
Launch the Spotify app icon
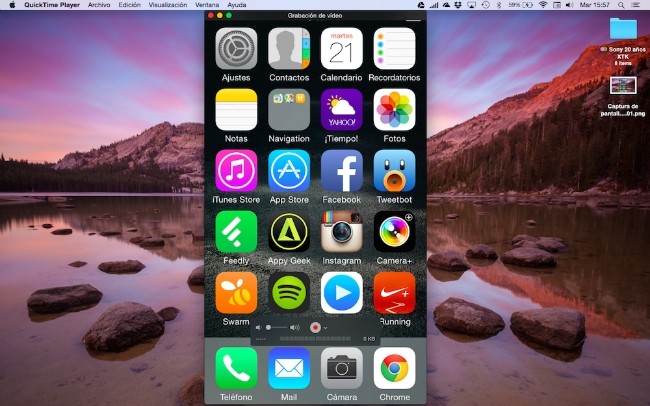(x=289, y=293)
